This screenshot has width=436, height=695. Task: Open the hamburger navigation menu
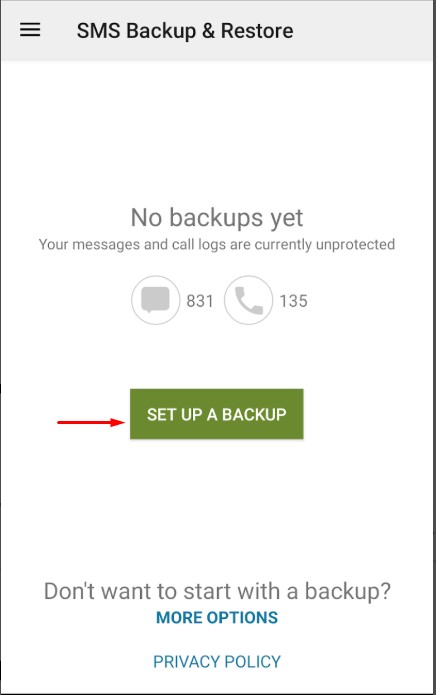click(x=30, y=30)
